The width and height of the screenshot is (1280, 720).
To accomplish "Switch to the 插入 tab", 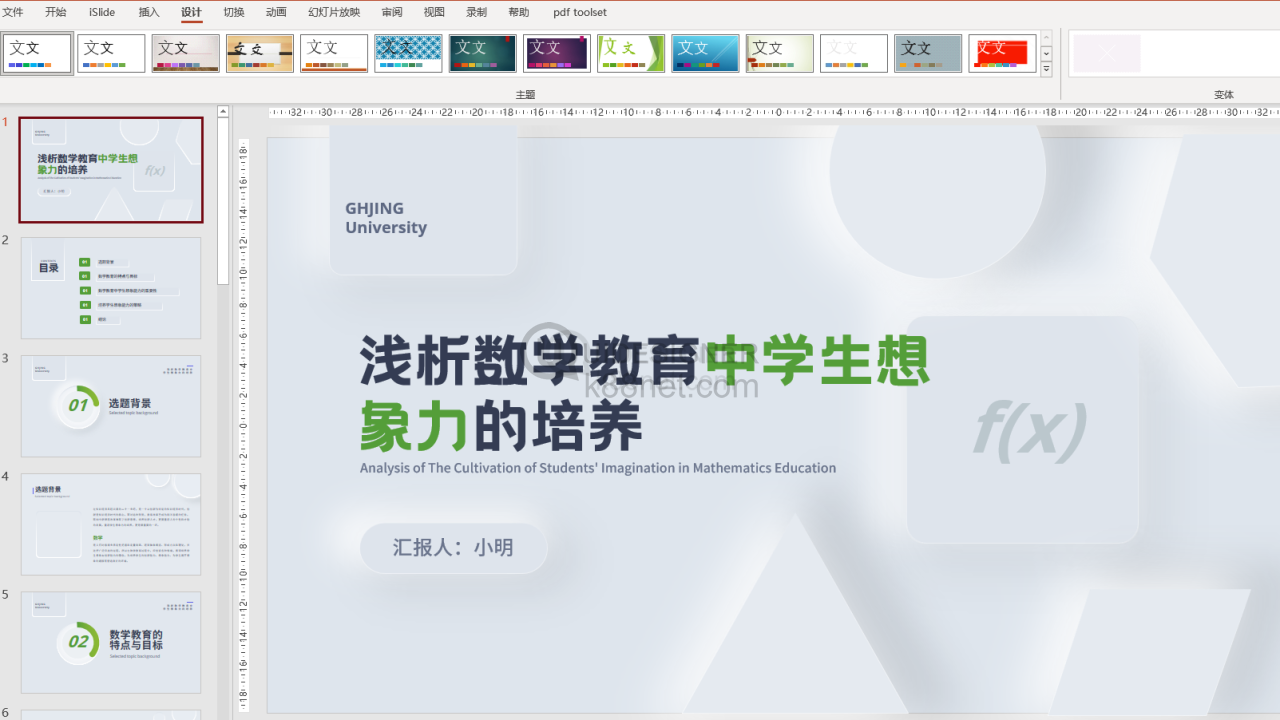I will click(149, 12).
